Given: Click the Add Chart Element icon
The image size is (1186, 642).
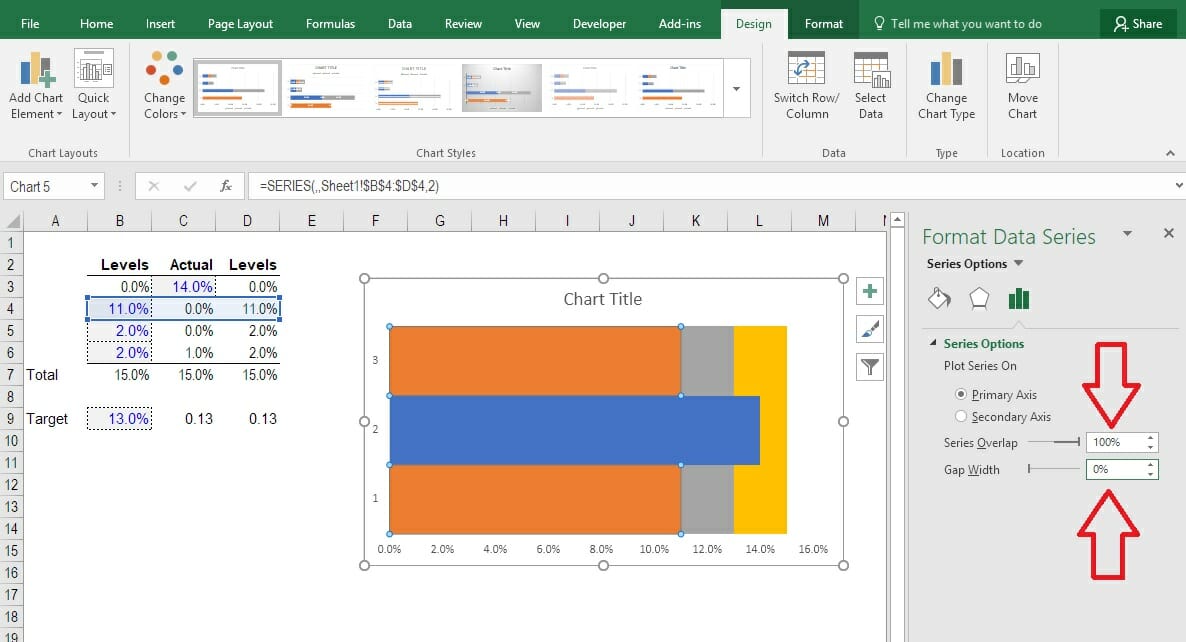Looking at the screenshot, I should point(36,69).
